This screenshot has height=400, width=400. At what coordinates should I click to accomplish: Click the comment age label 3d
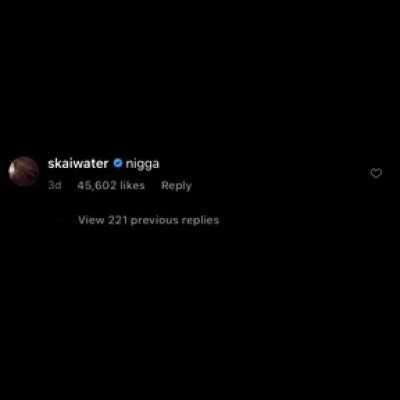[x=55, y=185]
